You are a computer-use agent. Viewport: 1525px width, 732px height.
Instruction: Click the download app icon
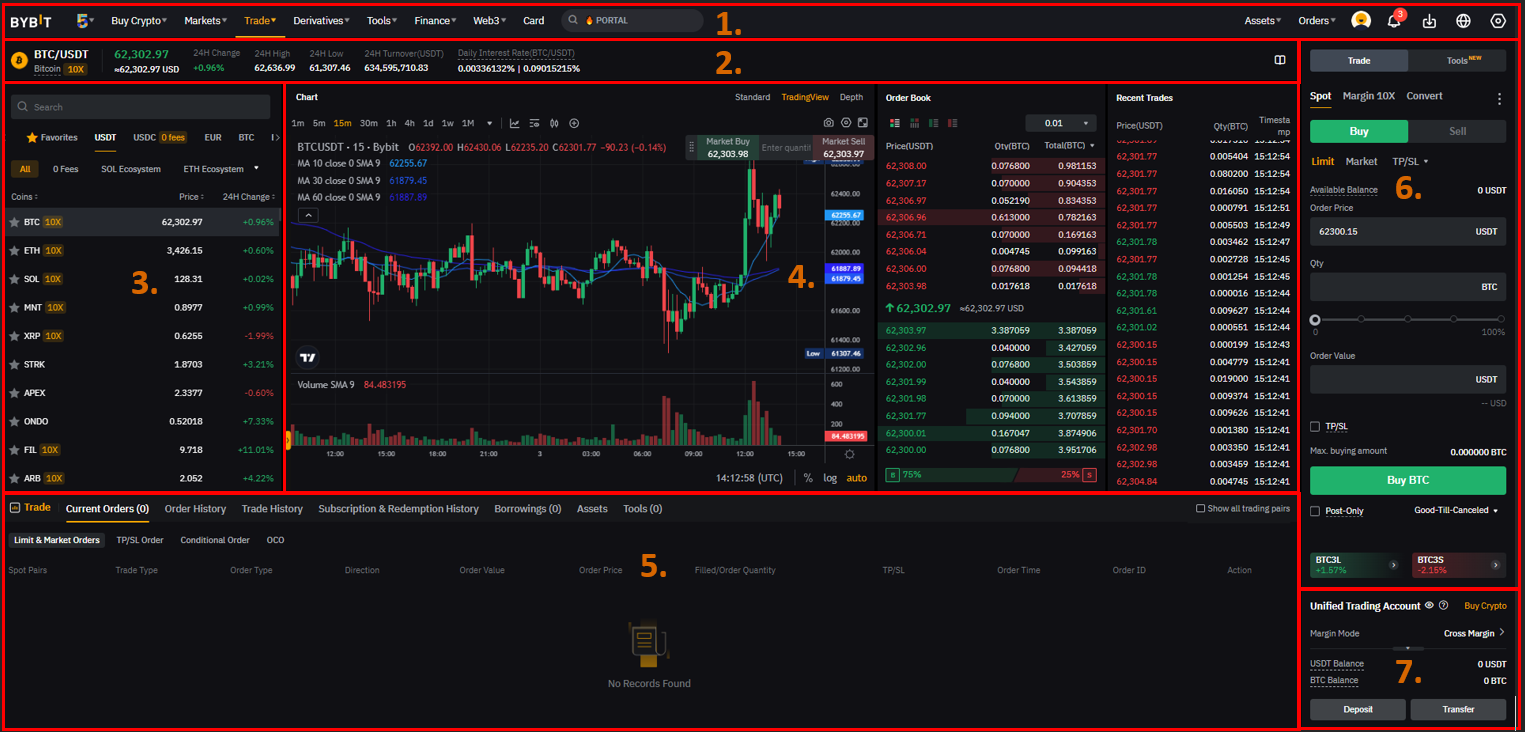[x=1429, y=21]
